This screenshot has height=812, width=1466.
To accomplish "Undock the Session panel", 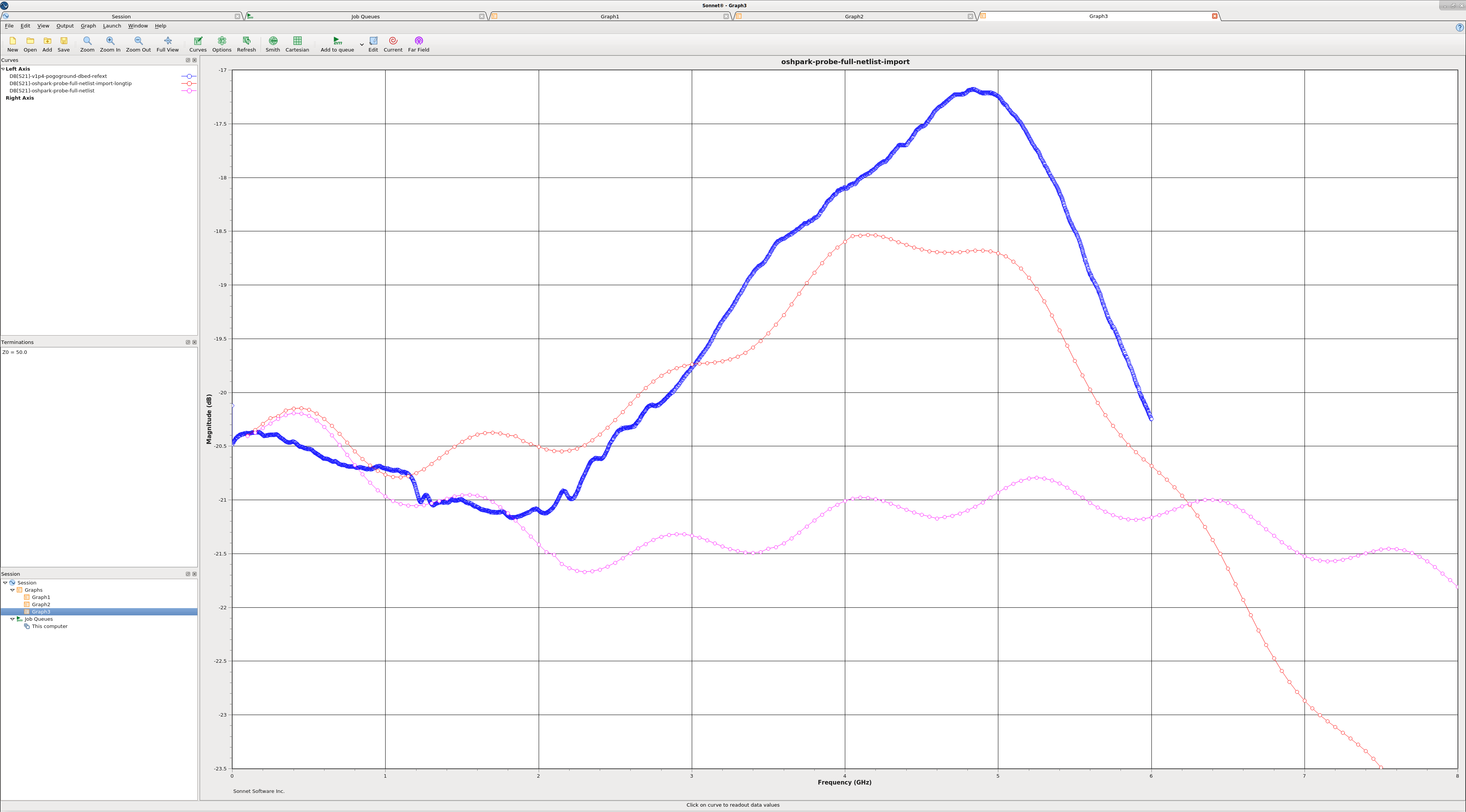I will [x=188, y=574].
